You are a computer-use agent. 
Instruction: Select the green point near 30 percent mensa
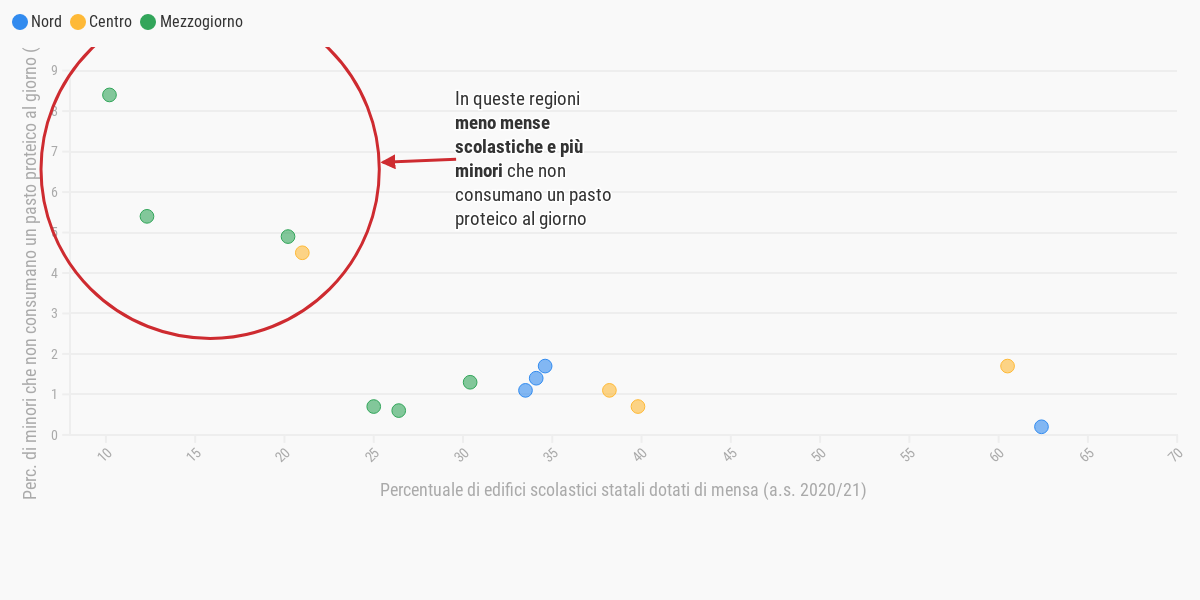tap(470, 382)
